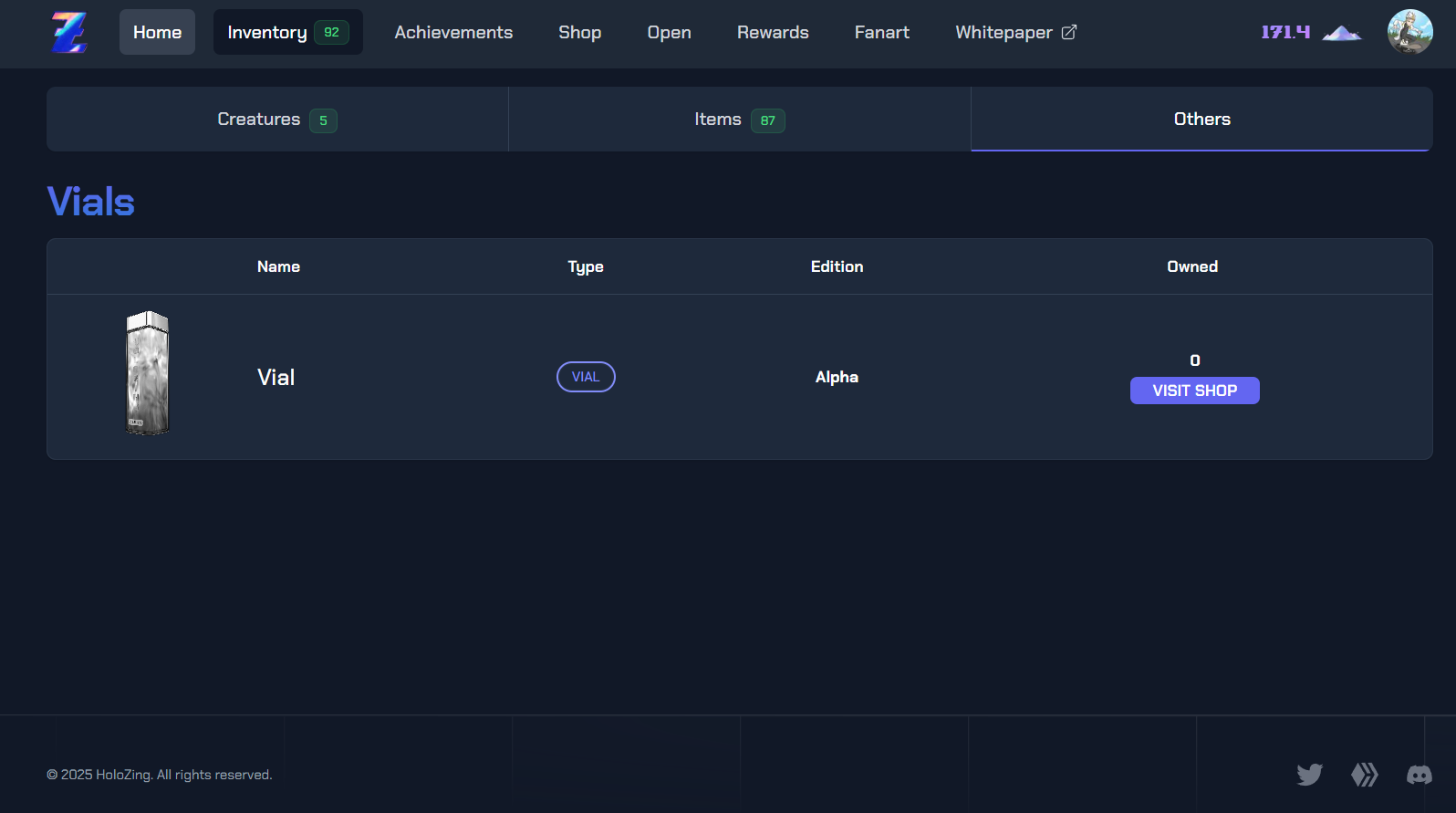
Task: Open the Twitter icon in footer
Action: click(x=1309, y=775)
